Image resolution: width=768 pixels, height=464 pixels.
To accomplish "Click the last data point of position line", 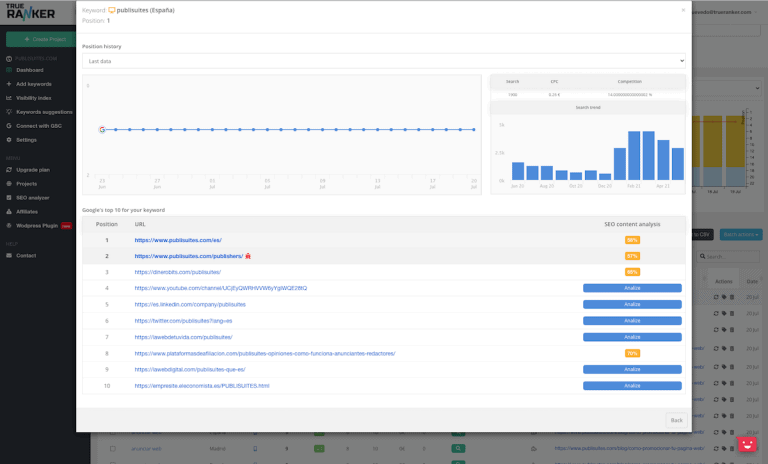I will point(474,130).
